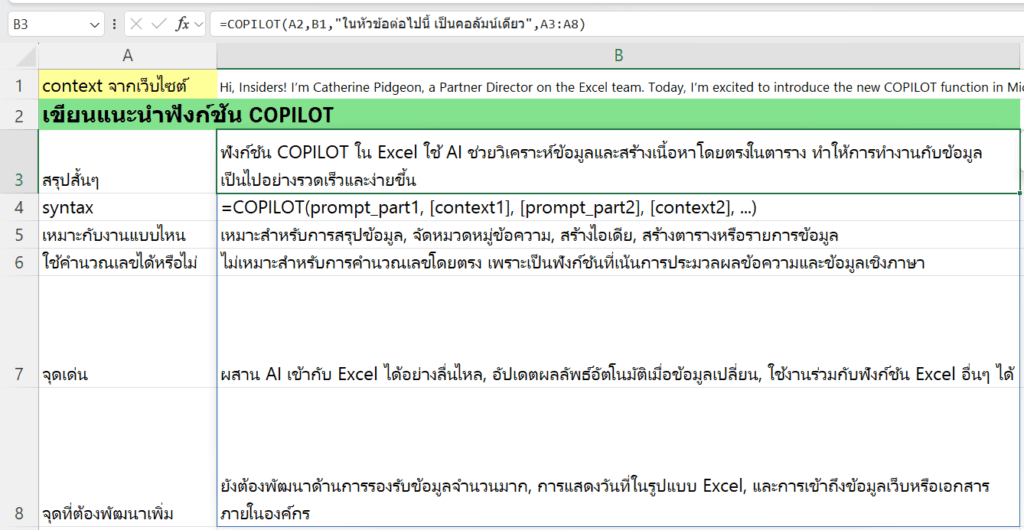Select column A header
1024x530 pixels.
127,54
